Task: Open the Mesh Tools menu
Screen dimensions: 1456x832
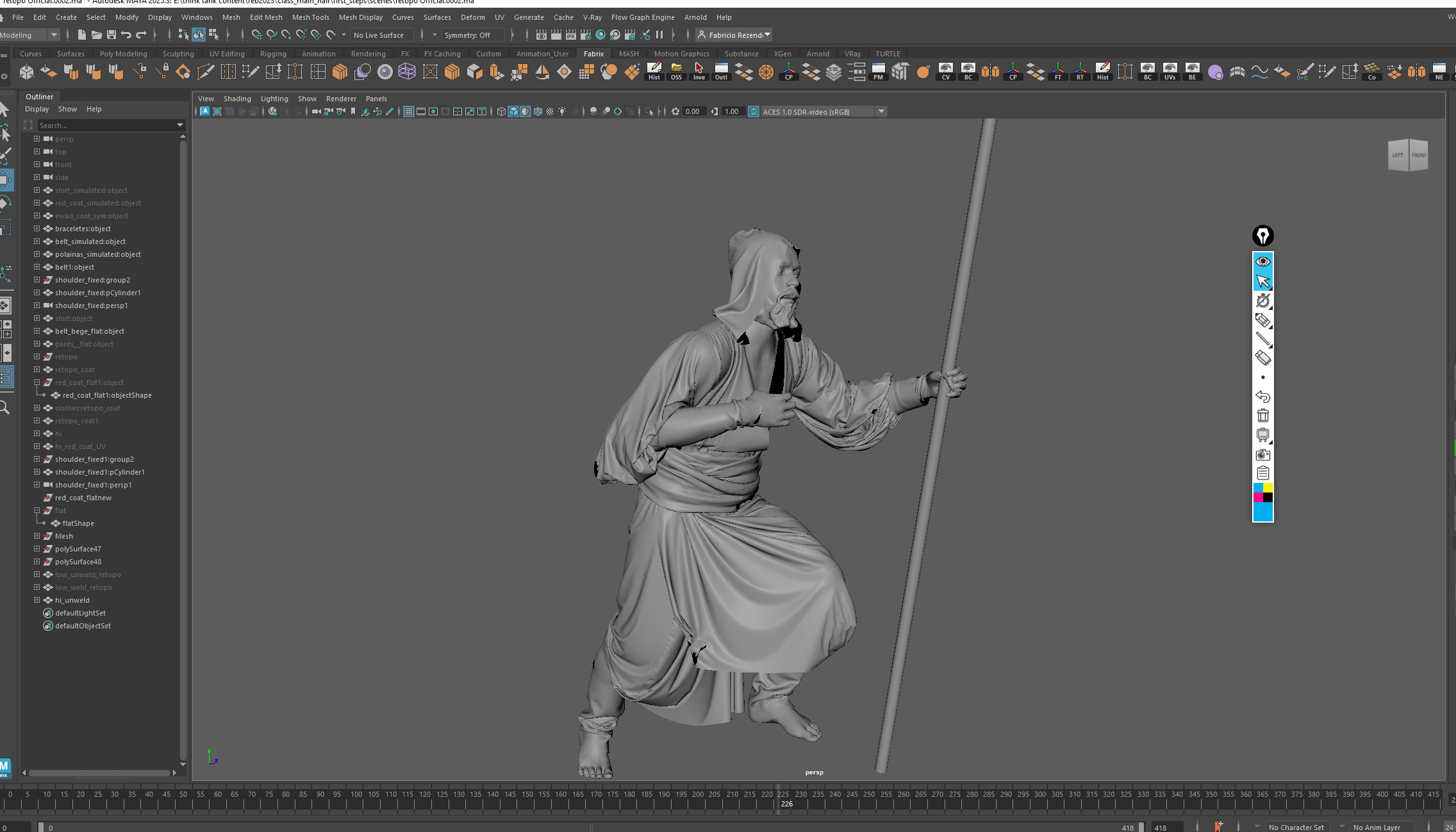Action: click(310, 17)
